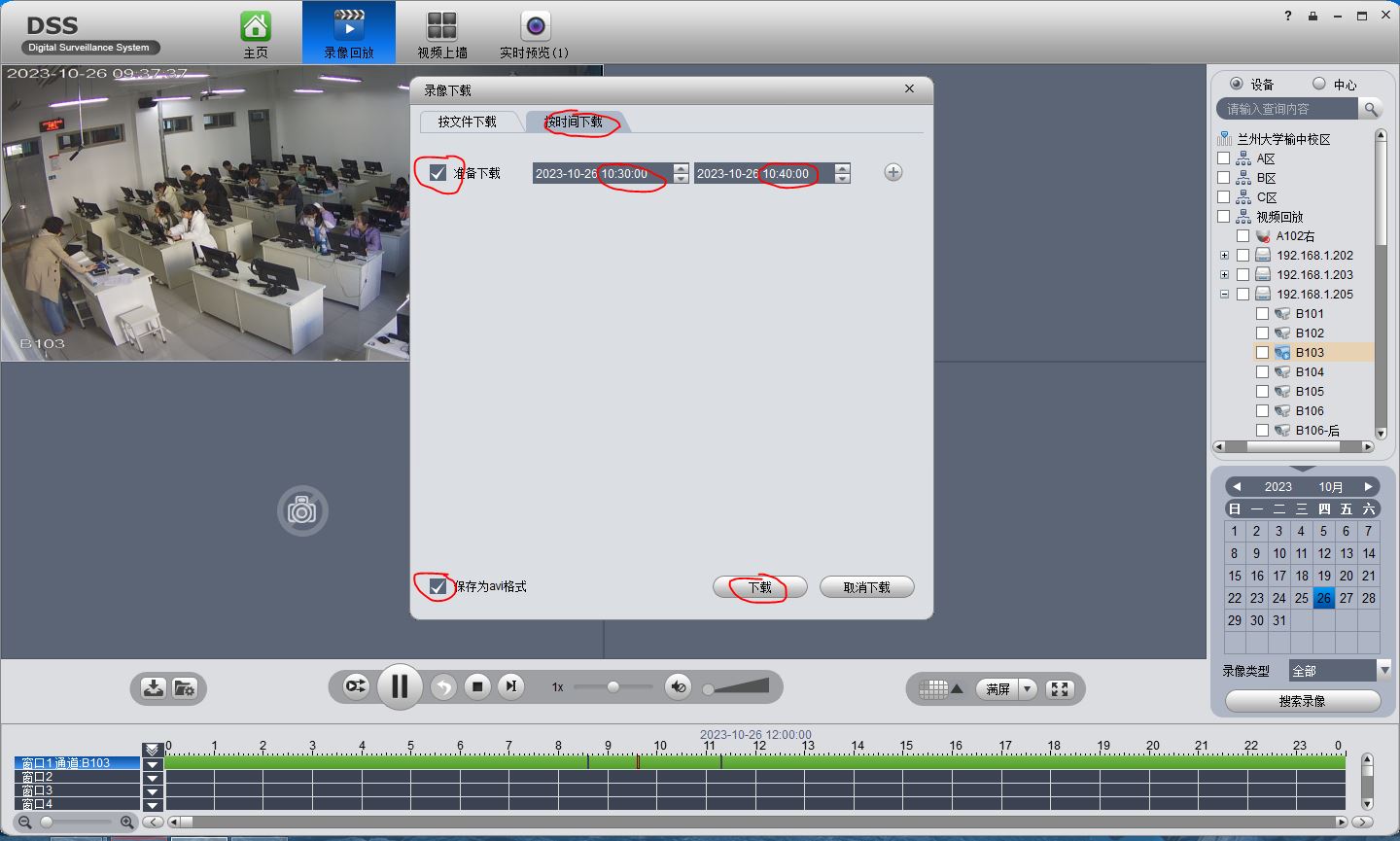1400x841 pixels.
Task: Click the reverse playback button
Action: (443, 687)
